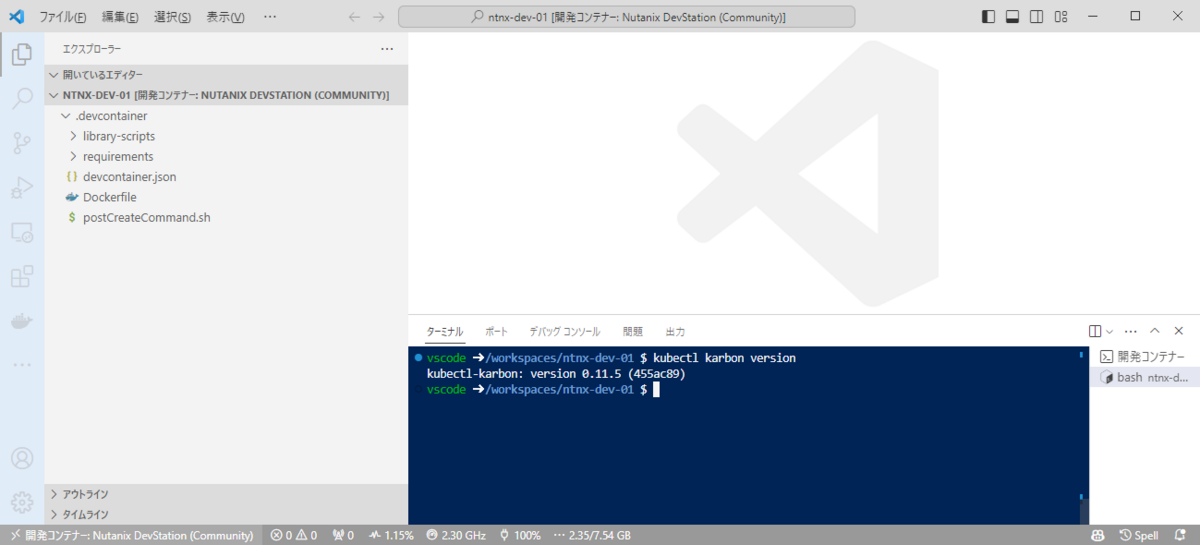Toggle the primary side bar layout icon
Image resolution: width=1200 pixels, height=545 pixels.
(988, 17)
